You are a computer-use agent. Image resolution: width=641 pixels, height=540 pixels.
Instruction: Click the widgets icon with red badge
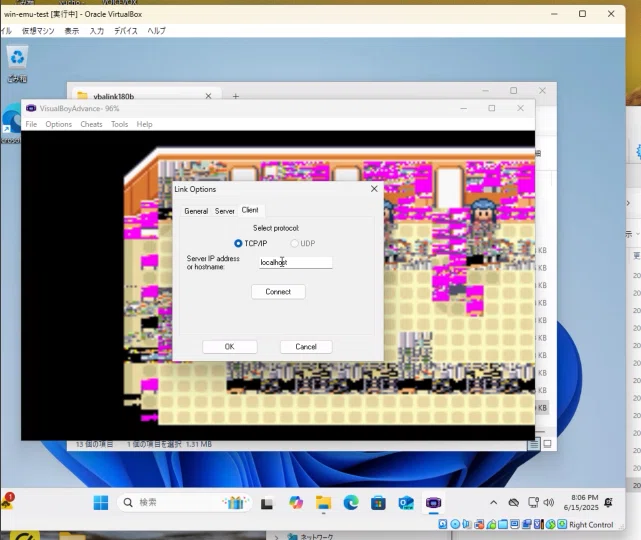pos(7,501)
